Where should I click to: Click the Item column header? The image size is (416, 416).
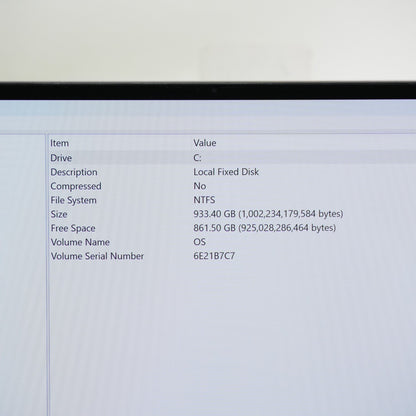60,143
